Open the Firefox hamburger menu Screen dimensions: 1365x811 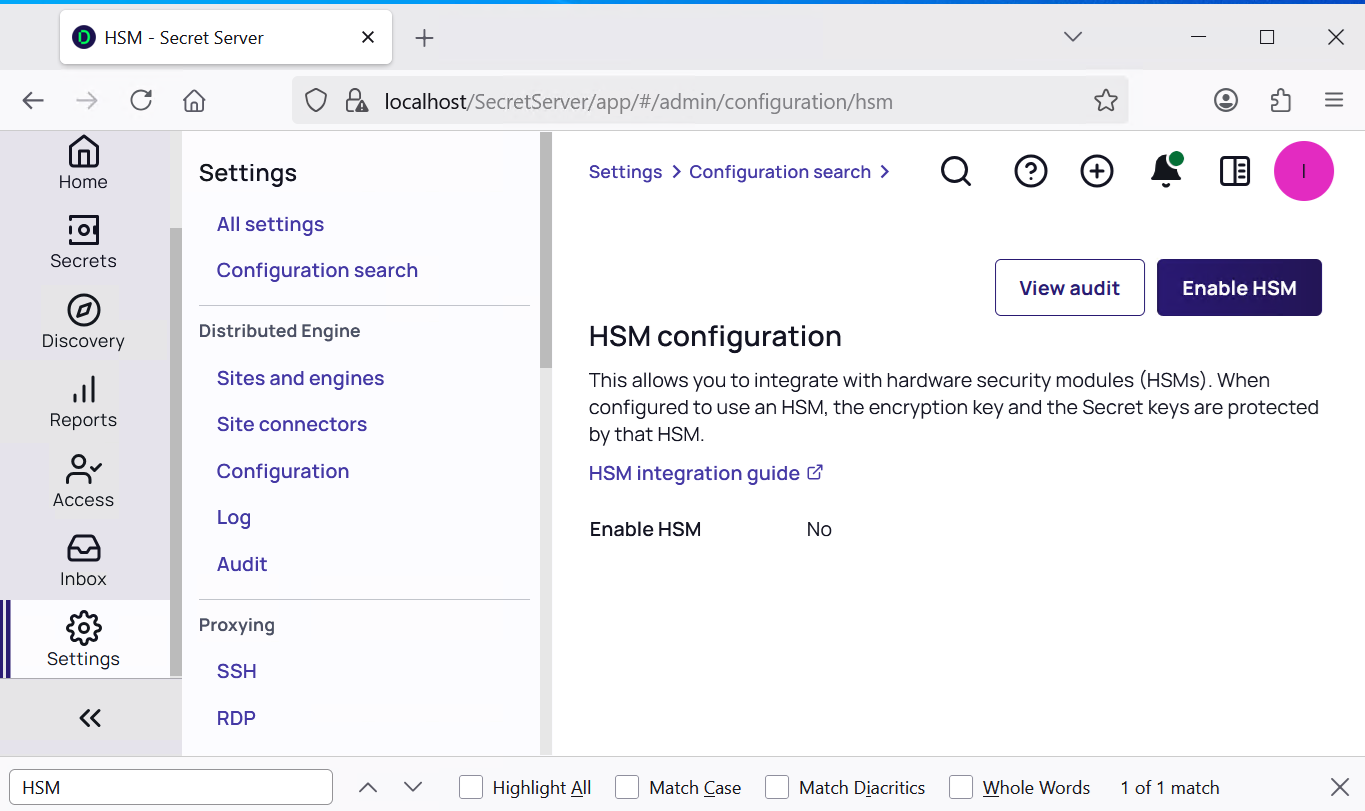tap(1333, 100)
